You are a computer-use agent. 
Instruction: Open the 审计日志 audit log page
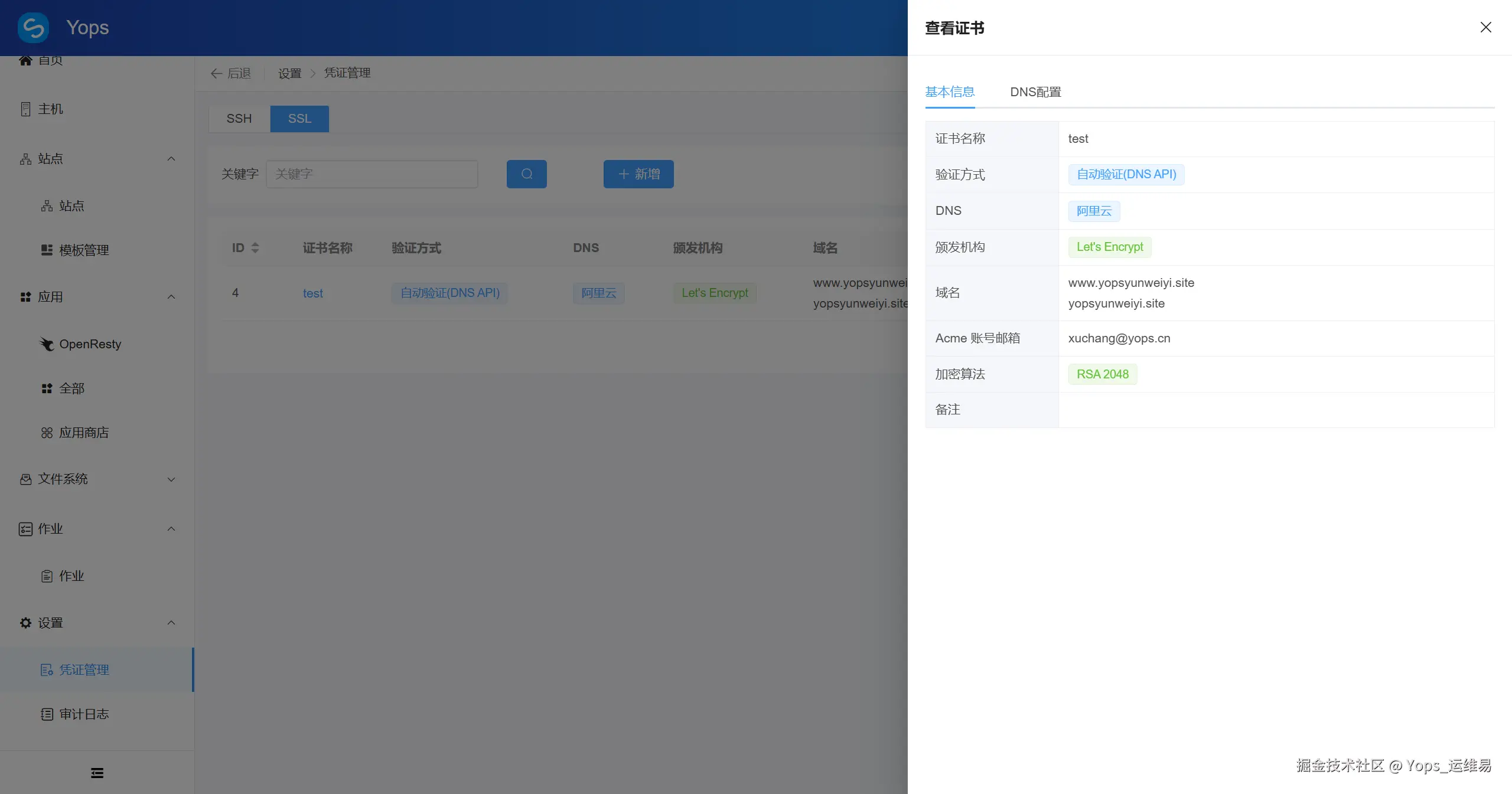[83, 714]
